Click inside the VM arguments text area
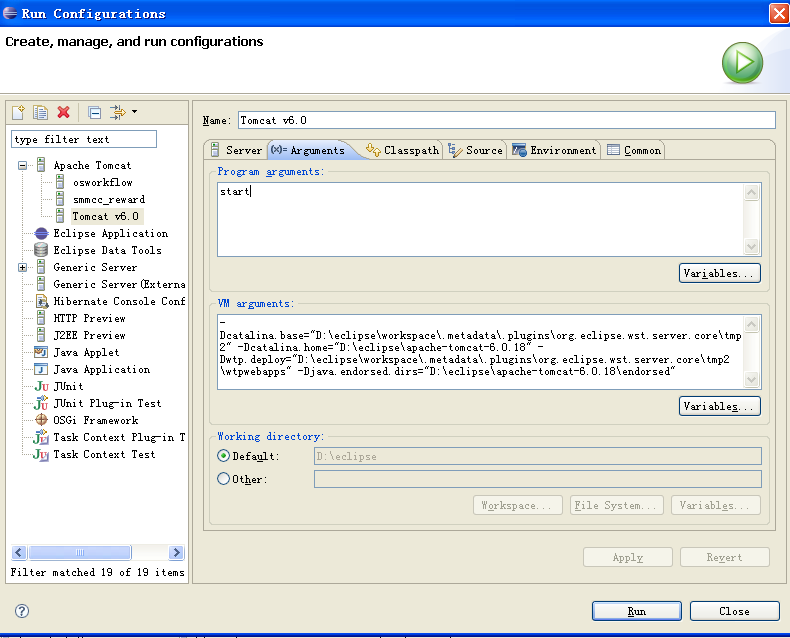Viewport: 790px width, 638px height. click(481, 353)
